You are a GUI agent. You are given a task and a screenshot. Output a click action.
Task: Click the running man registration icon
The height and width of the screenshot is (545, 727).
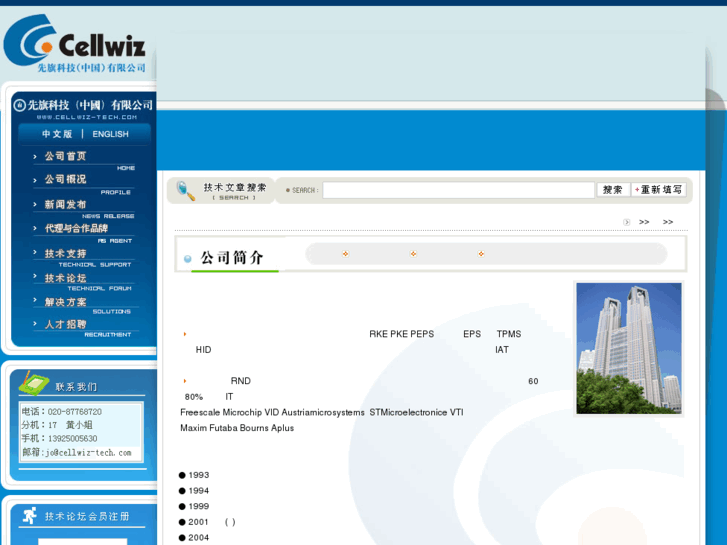pyautogui.click(x=30, y=515)
